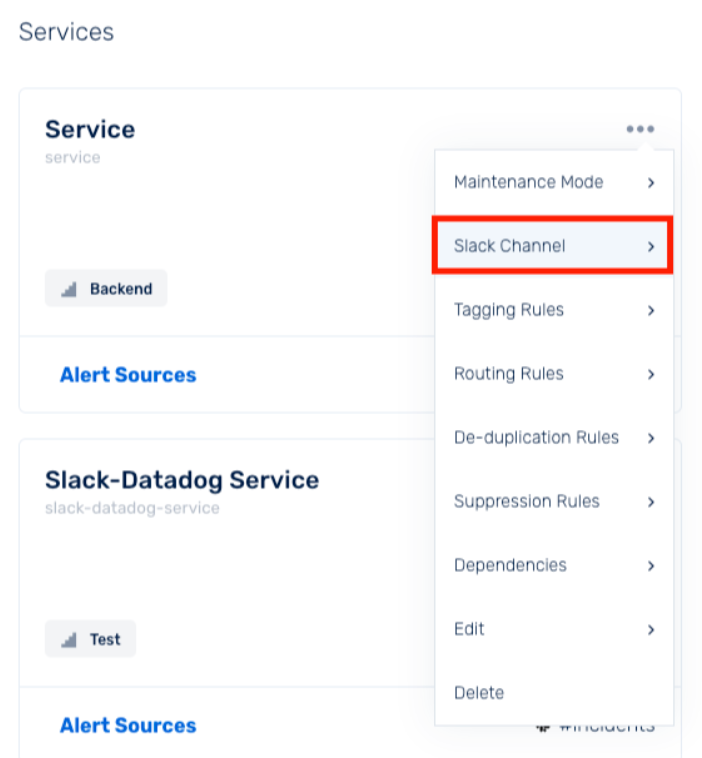This screenshot has width=702, height=758.
Task: Delete the service via menu option
Action: pos(554,693)
